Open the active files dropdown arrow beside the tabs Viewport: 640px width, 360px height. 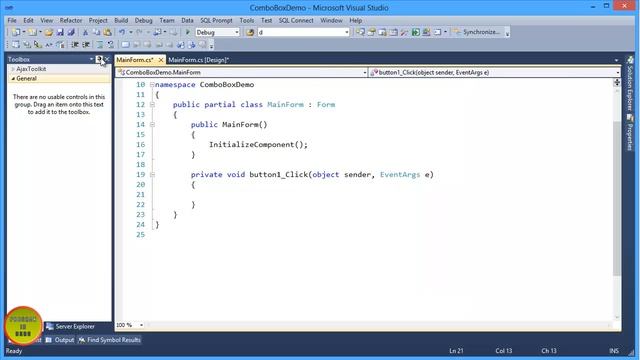[x=616, y=60]
